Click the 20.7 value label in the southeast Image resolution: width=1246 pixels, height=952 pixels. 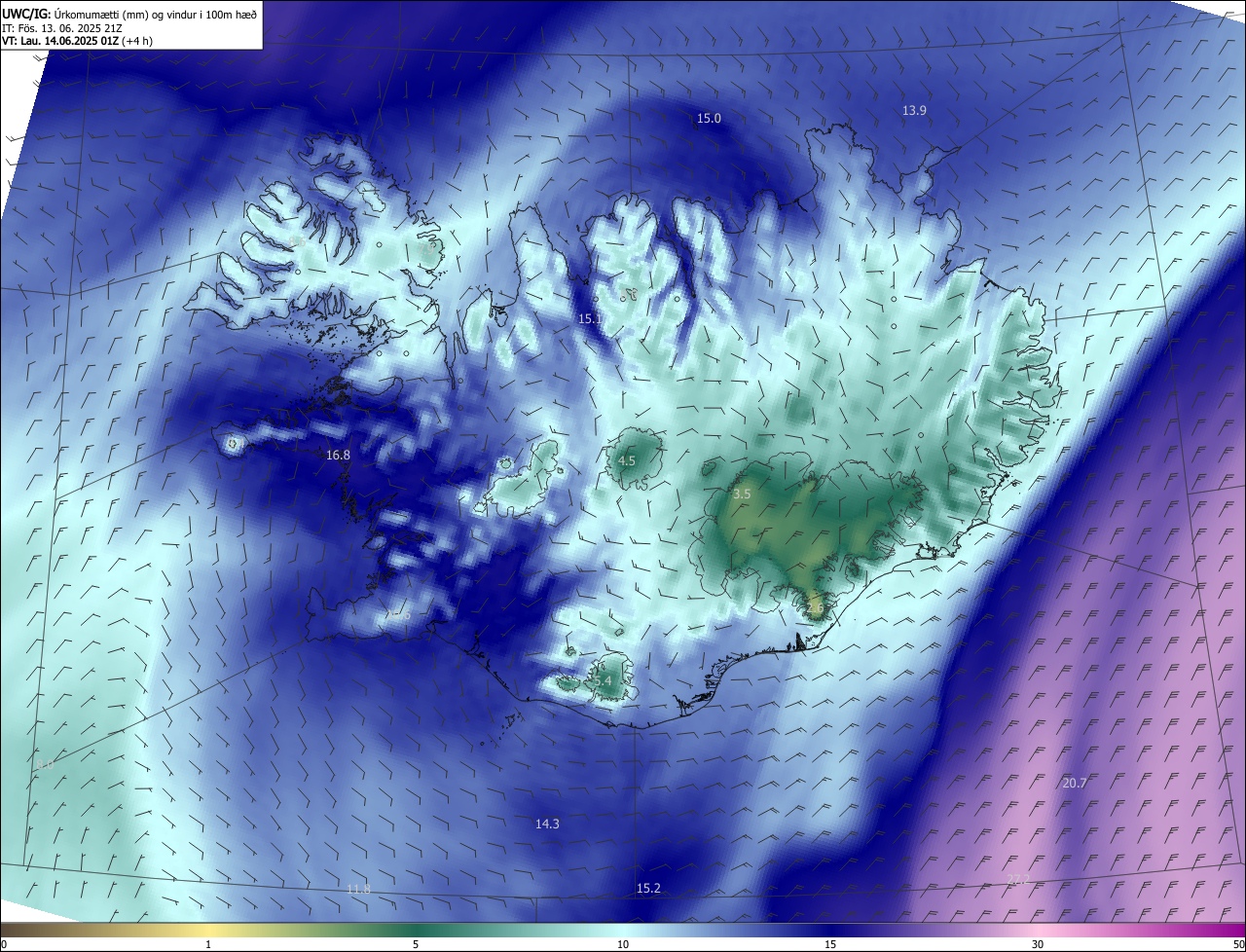(1075, 784)
